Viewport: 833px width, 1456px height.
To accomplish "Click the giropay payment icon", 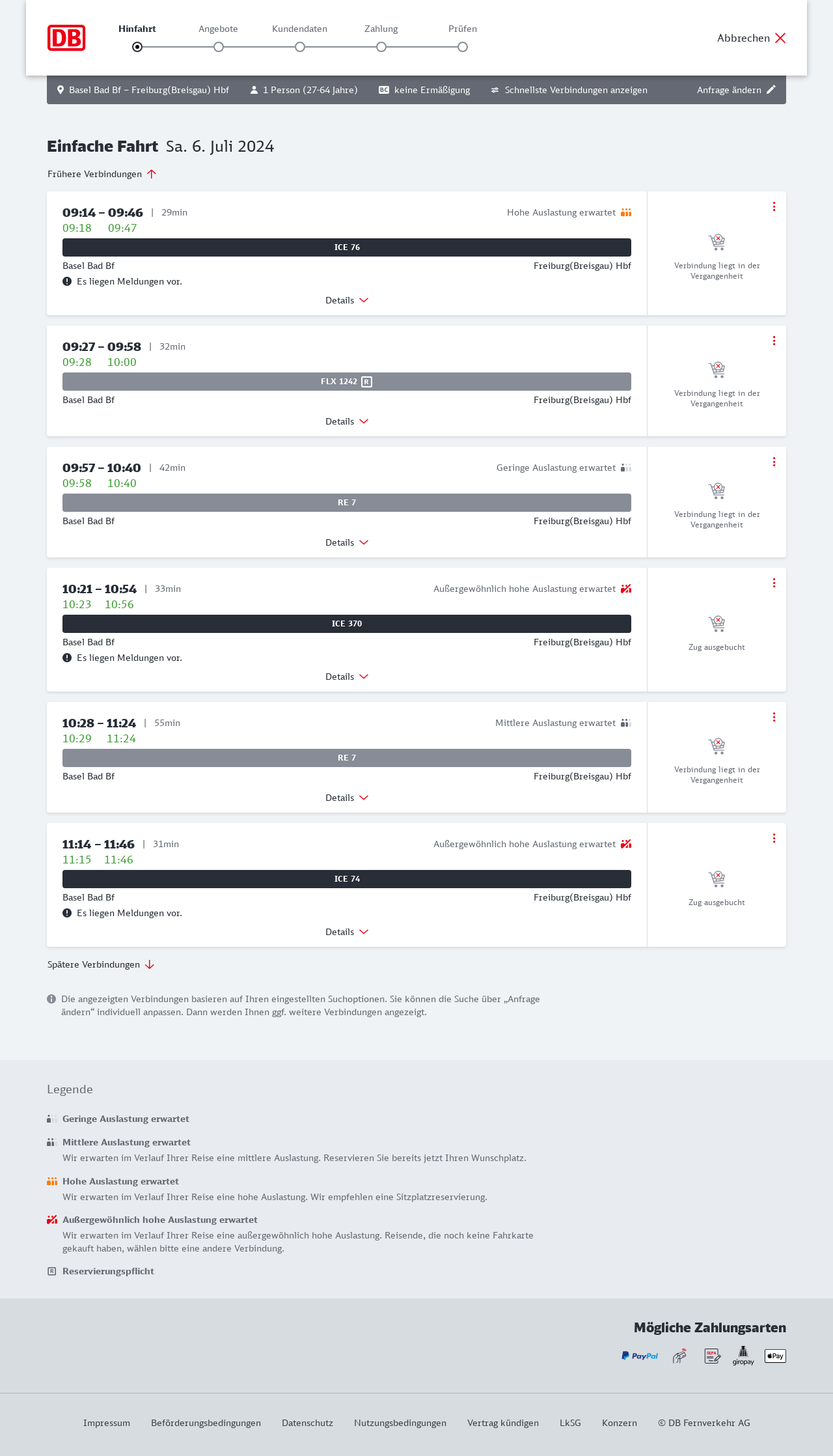I will coord(743,1356).
